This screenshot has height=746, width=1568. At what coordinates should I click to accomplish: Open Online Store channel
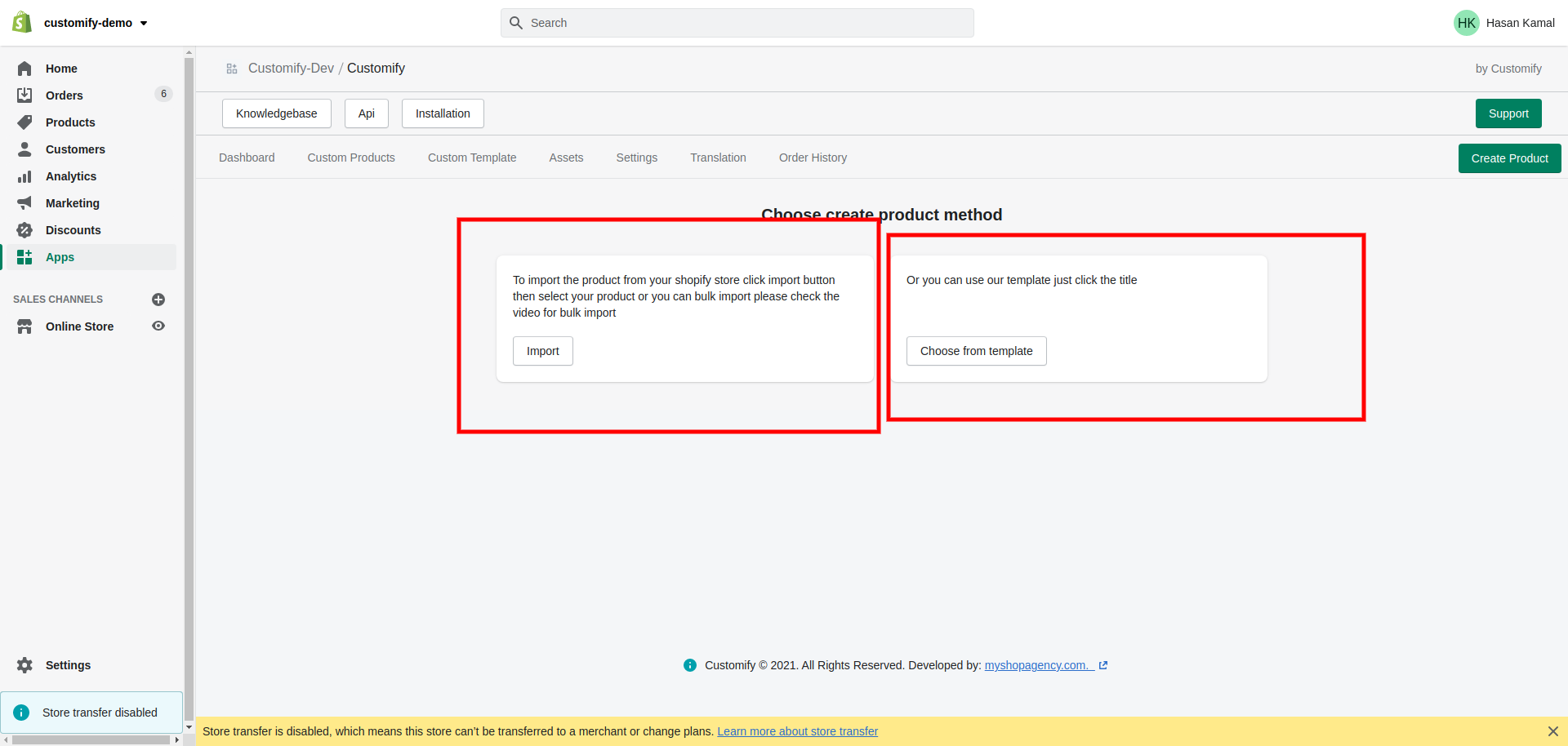(79, 326)
